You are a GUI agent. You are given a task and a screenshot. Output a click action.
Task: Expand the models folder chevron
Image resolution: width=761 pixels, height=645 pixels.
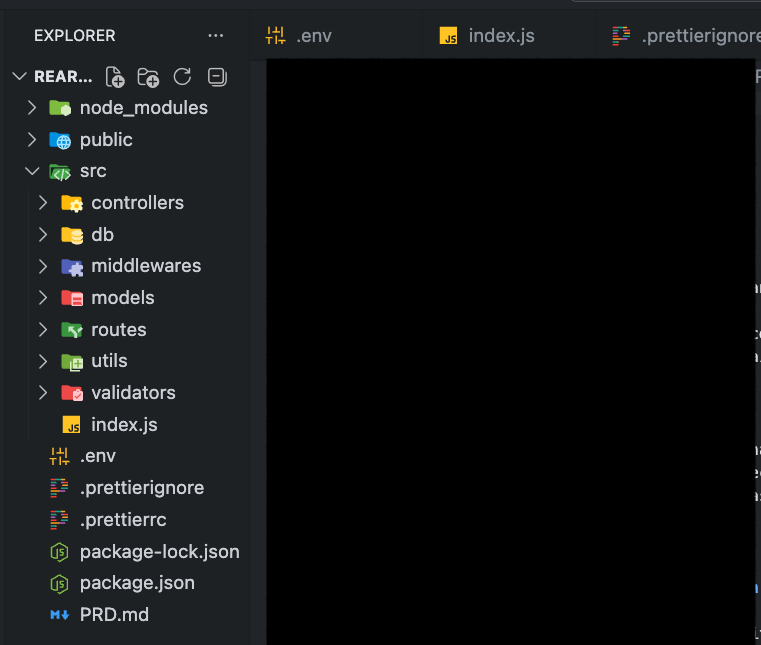[x=43, y=298]
